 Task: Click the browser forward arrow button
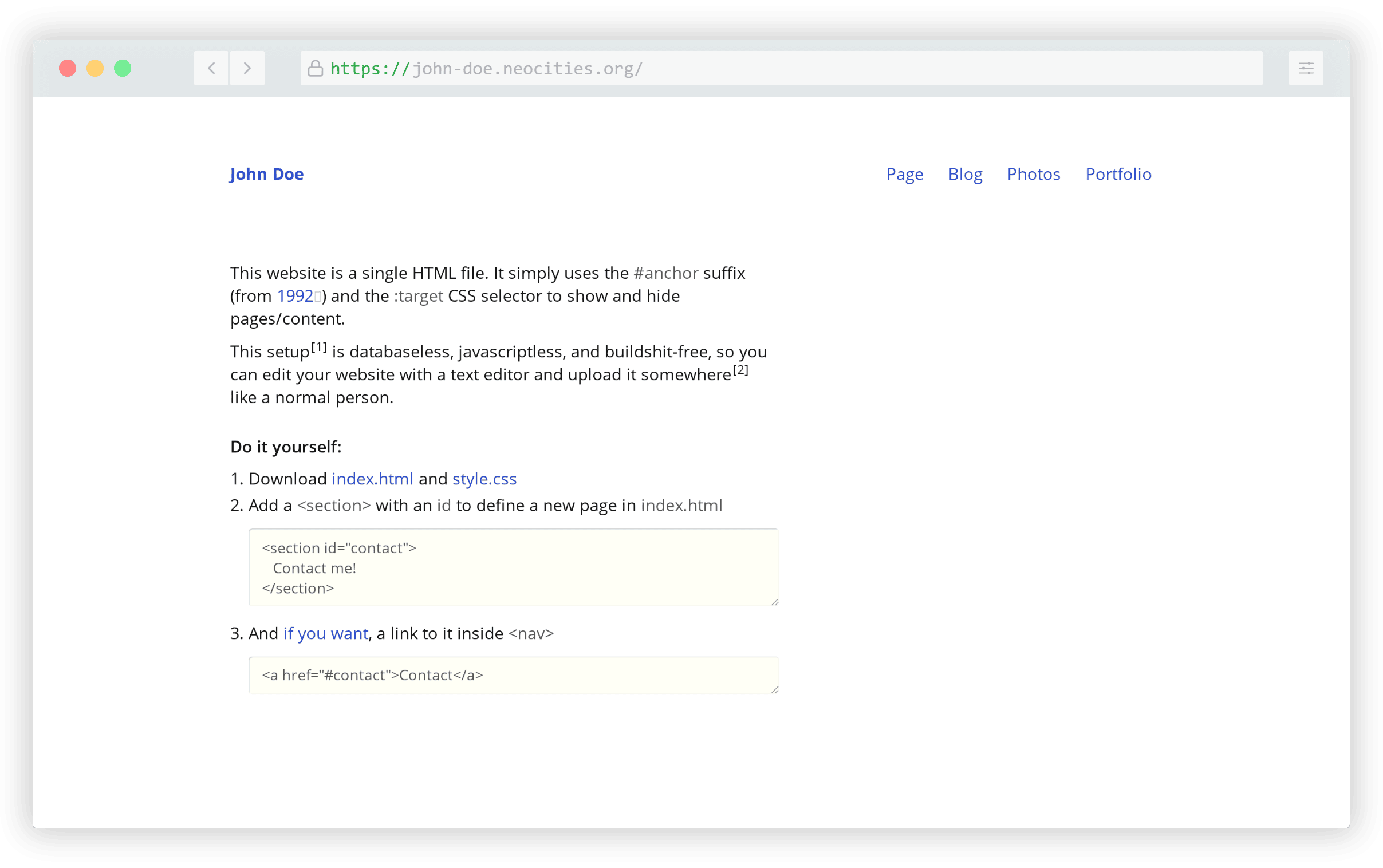coord(247,68)
